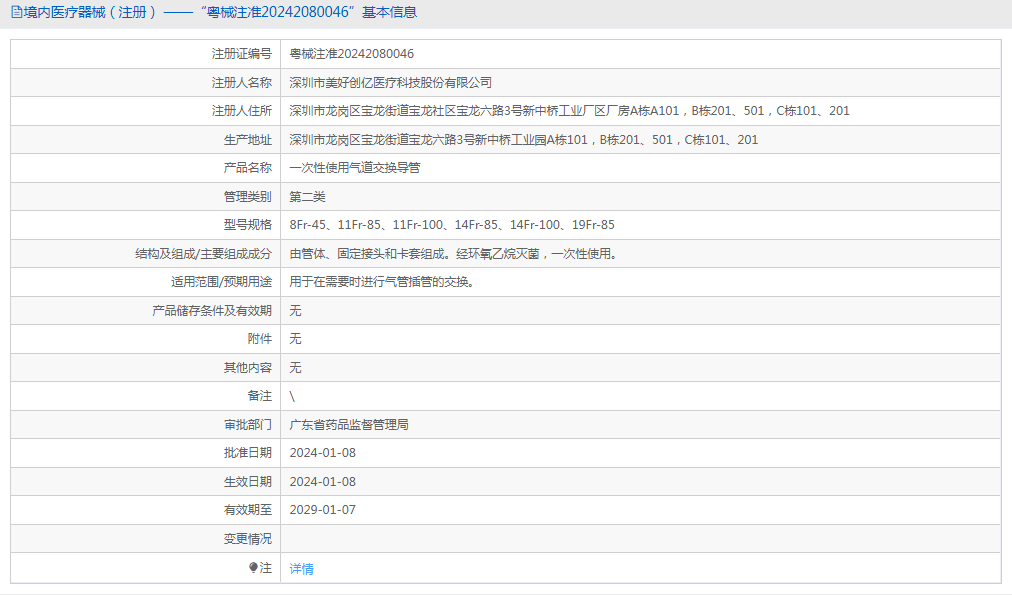Screen dimensions: 1012x595
Task: Select the 注册人住所 address value
Action: point(569,111)
